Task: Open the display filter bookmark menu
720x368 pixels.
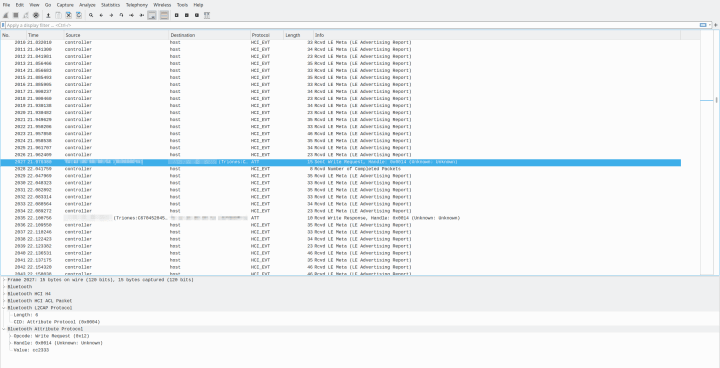Action: point(3,25)
